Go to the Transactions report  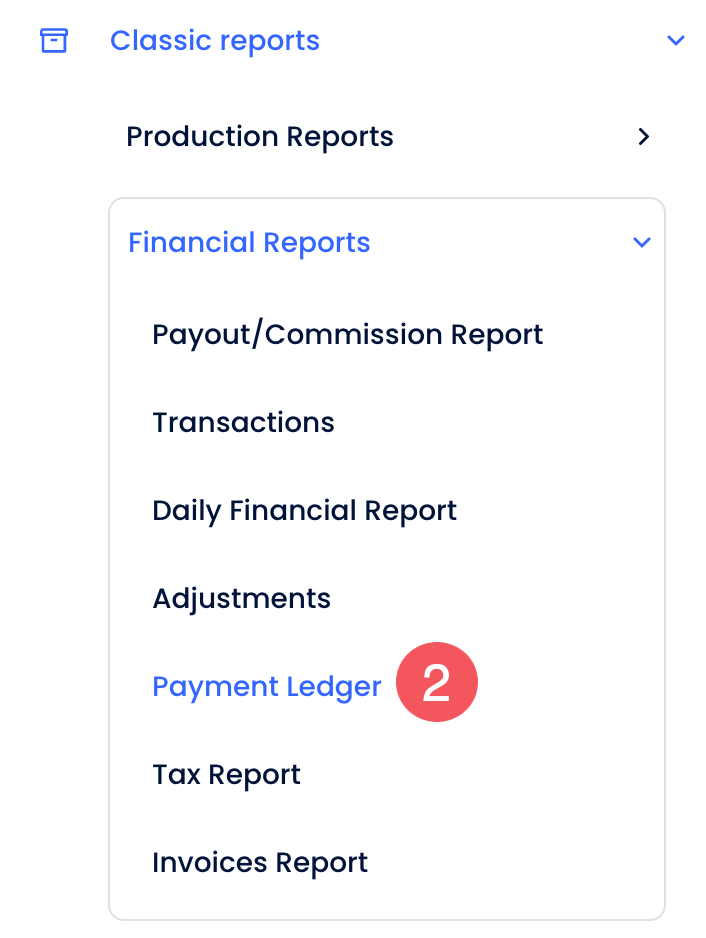(243, 423)
